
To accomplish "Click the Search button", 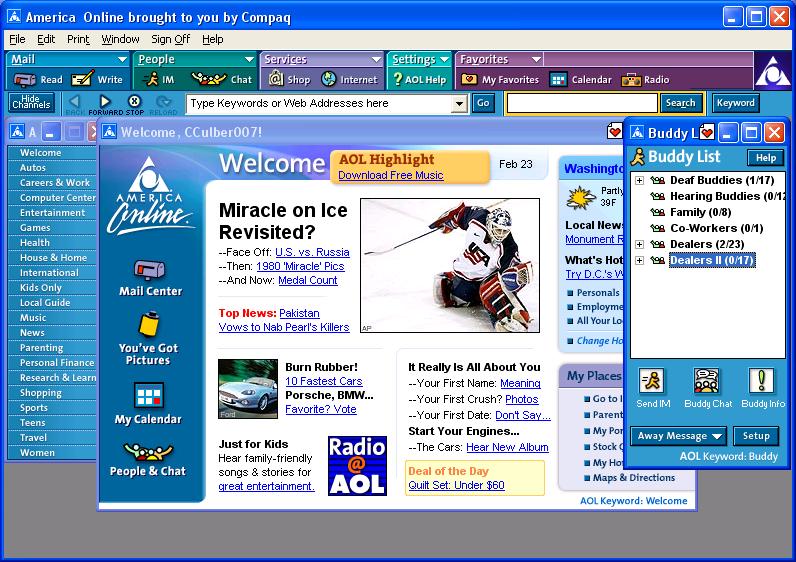I will [x=680, y=103].
